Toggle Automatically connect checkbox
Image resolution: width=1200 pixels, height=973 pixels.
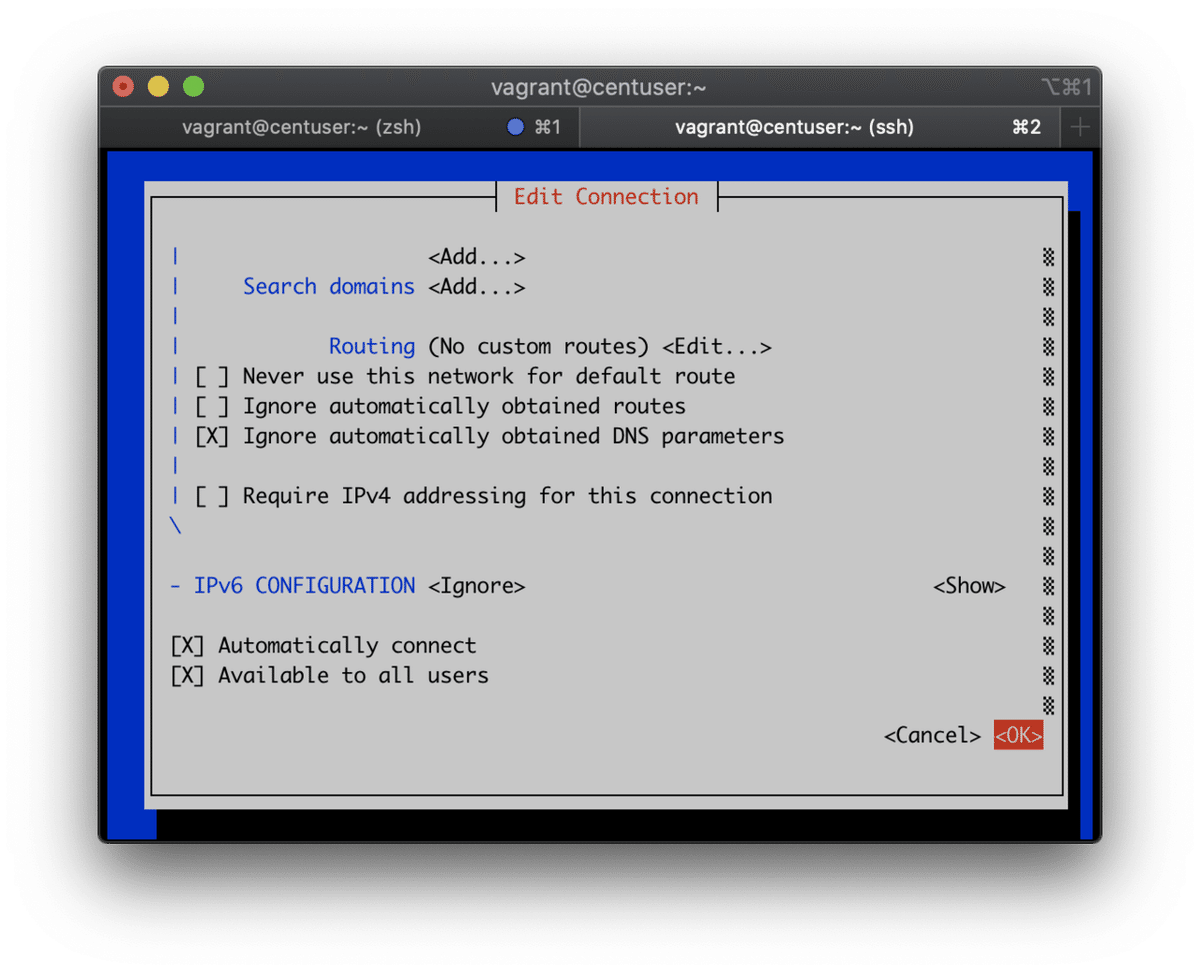tap(187, 645)
